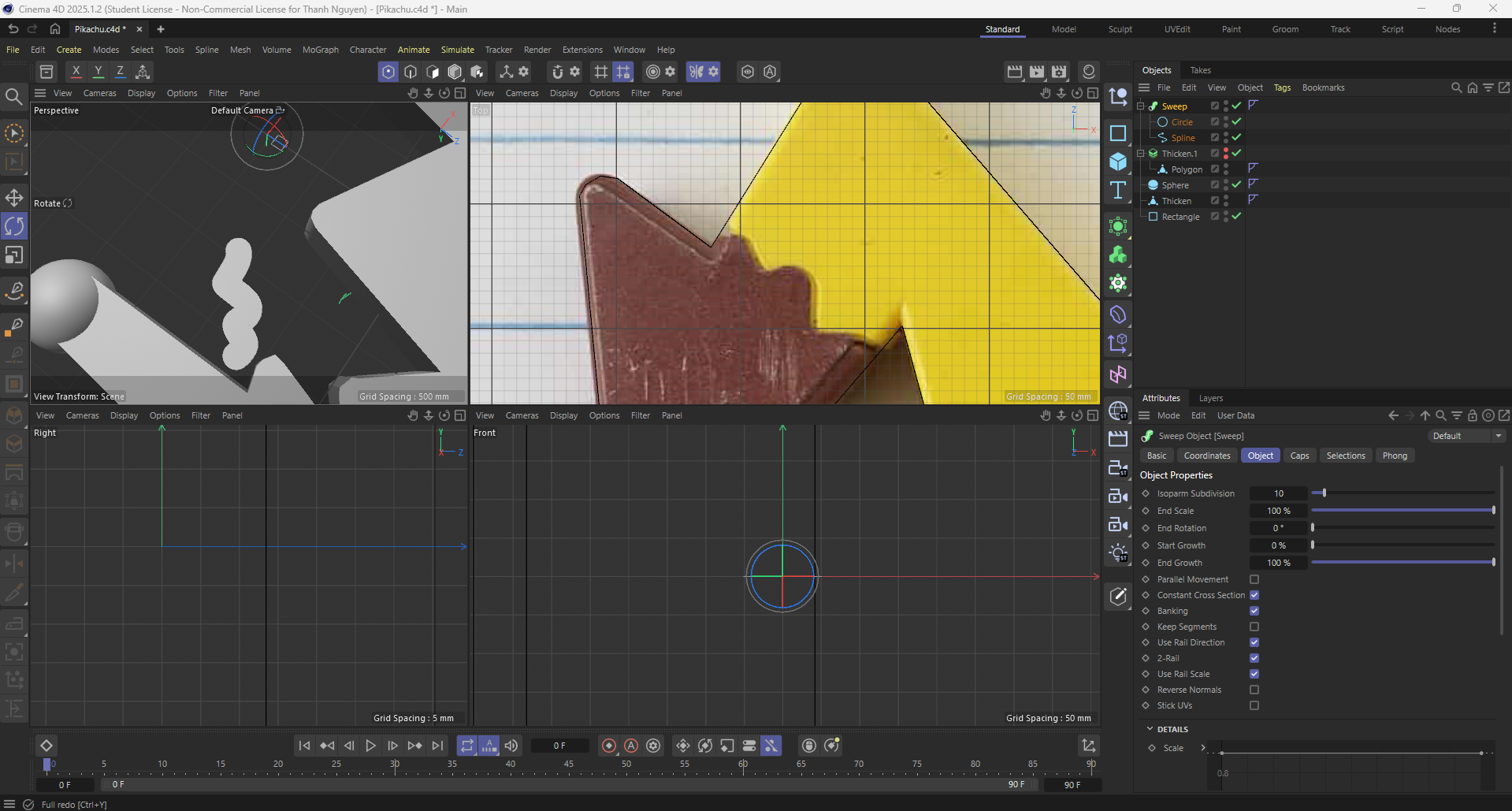1512x811 pixels.
Task: Render the active view
Action: click(1014, 72)
